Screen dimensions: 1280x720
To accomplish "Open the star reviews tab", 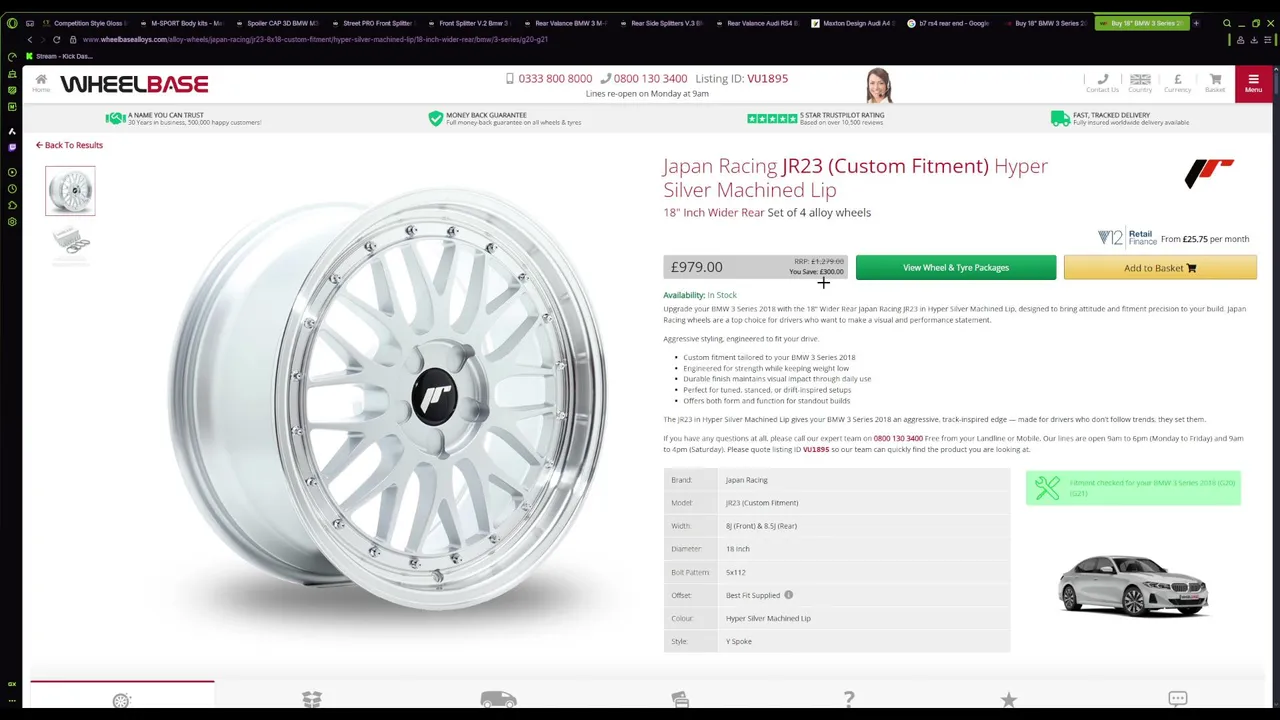I will tap(1008, 700).
